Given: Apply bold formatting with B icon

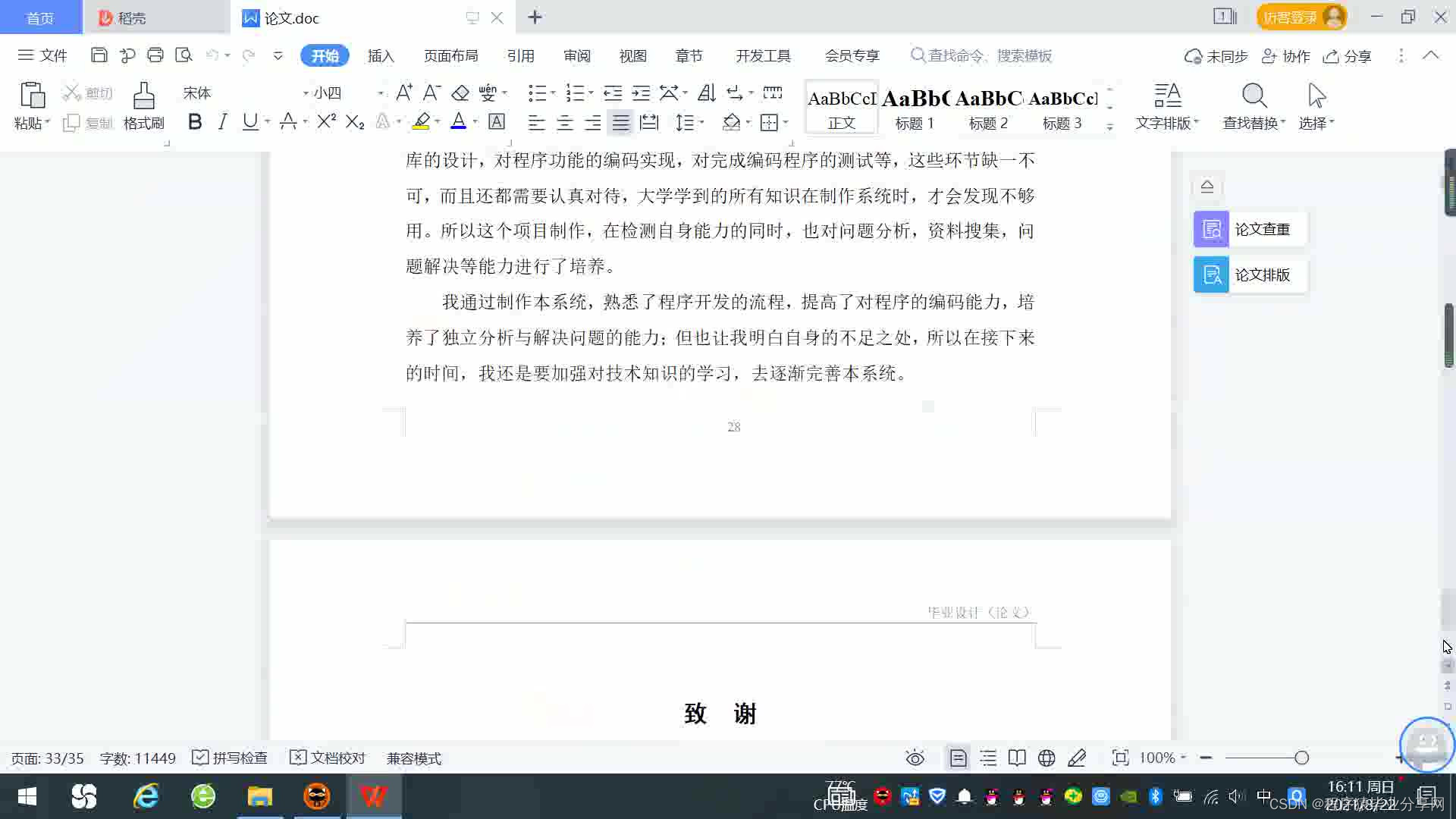Looking at the screenshot, I should click(x=195, y=122).
